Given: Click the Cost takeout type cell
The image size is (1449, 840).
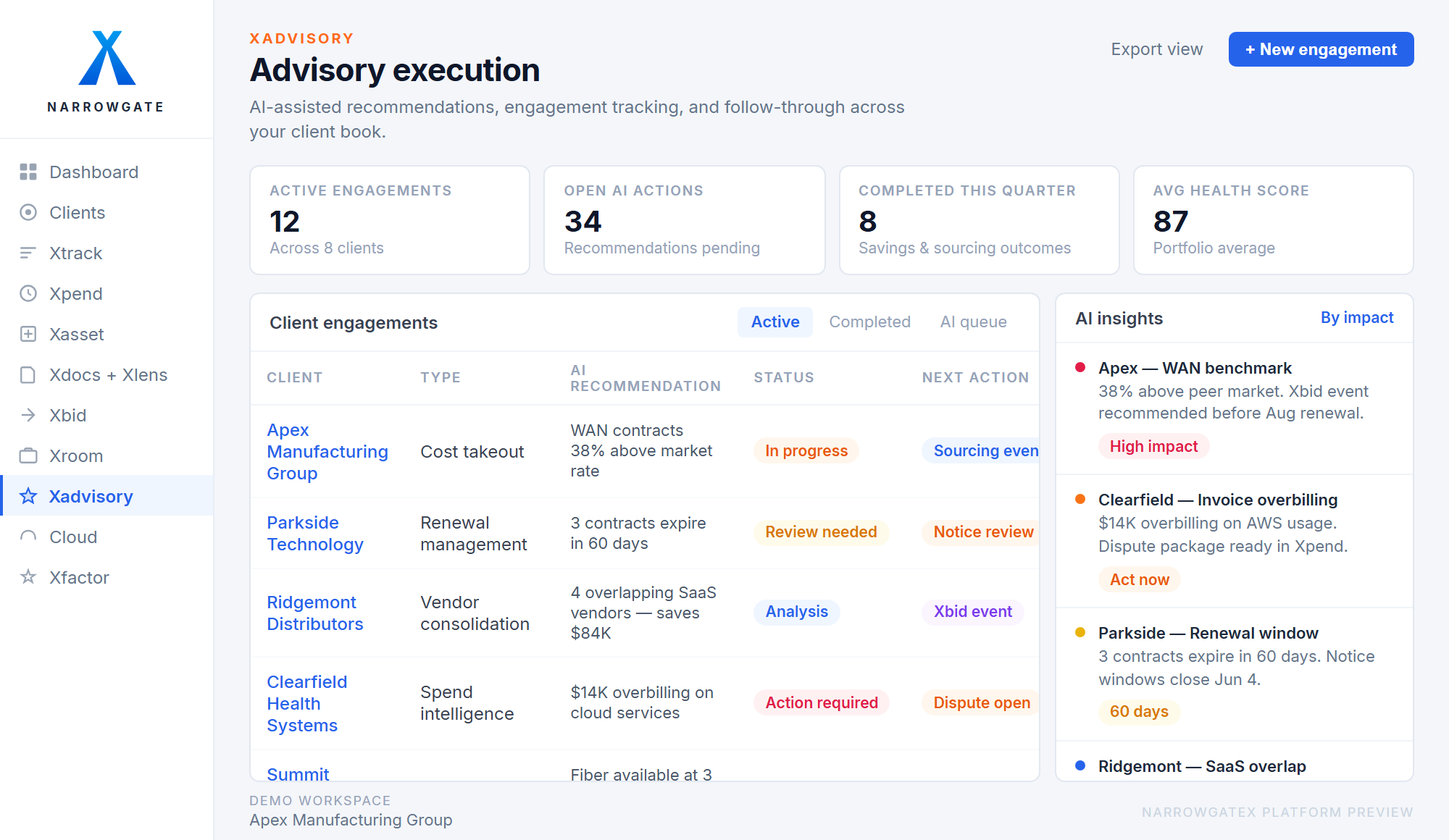Looking at the screenshot, I should [472, 452].
